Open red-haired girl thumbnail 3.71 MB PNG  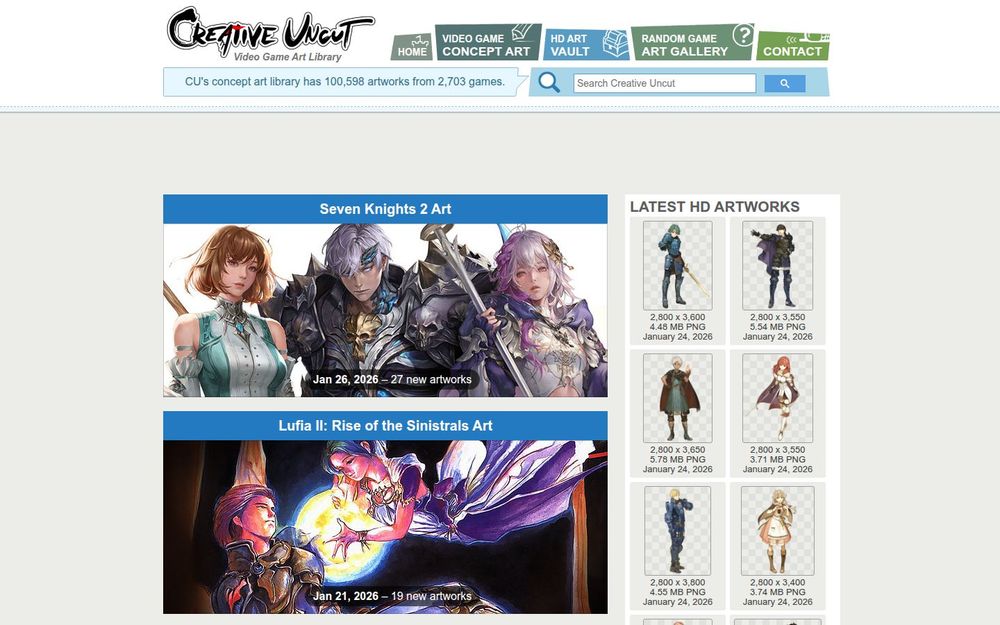point(777,398)
